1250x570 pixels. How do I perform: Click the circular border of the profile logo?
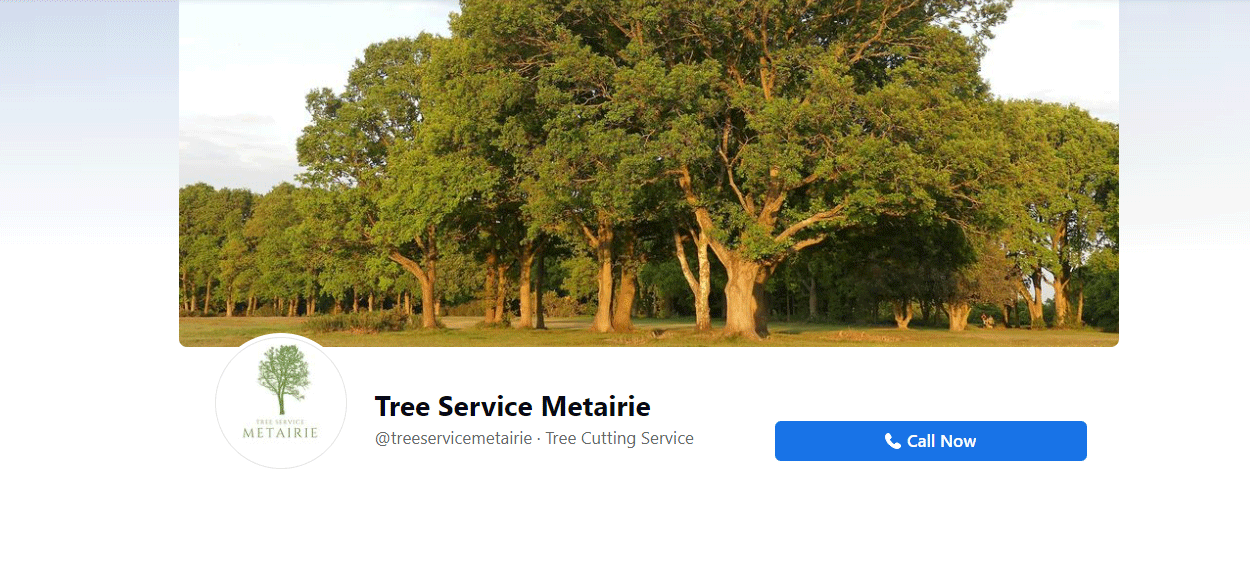click(281, 336)
